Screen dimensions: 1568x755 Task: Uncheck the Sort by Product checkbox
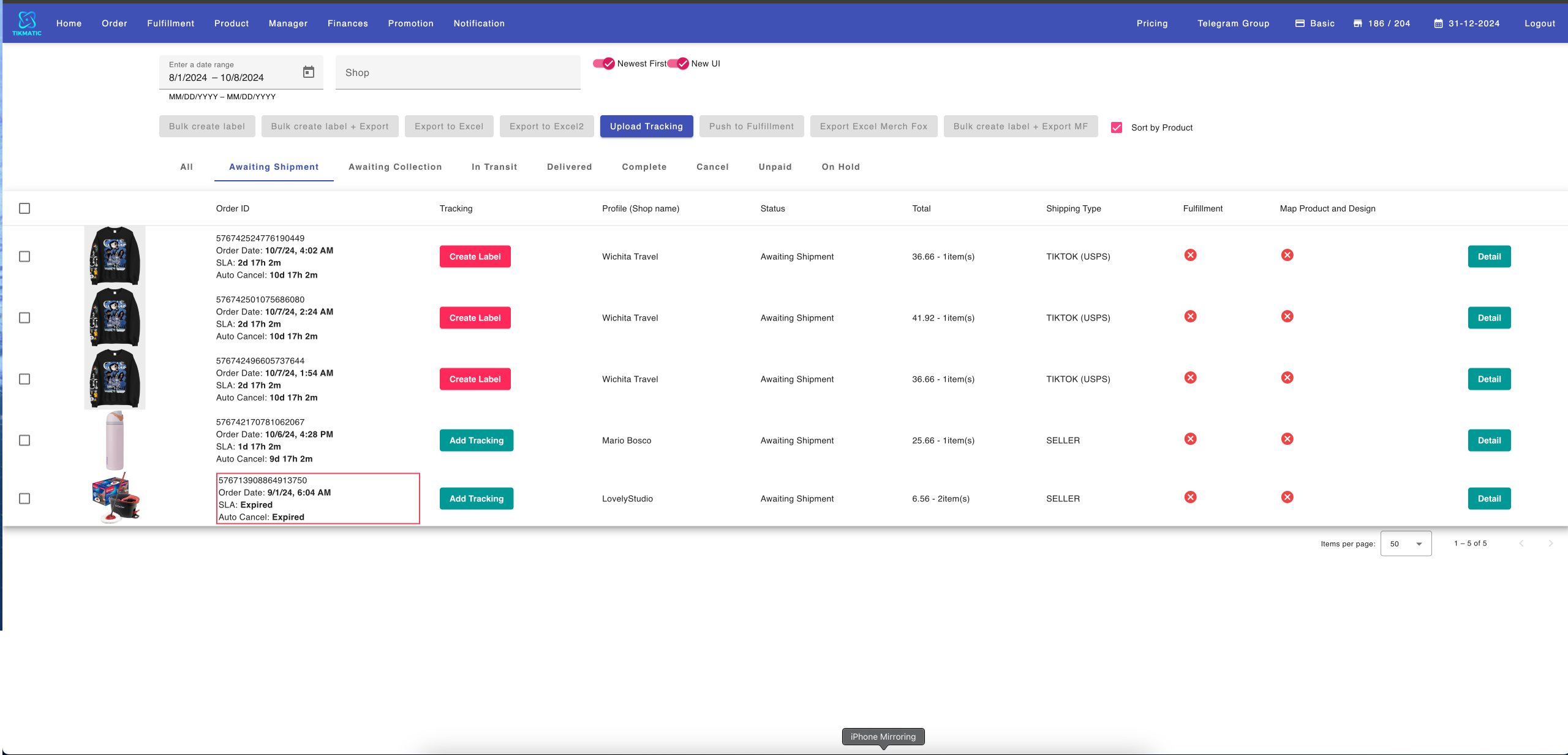(1117, 127)
